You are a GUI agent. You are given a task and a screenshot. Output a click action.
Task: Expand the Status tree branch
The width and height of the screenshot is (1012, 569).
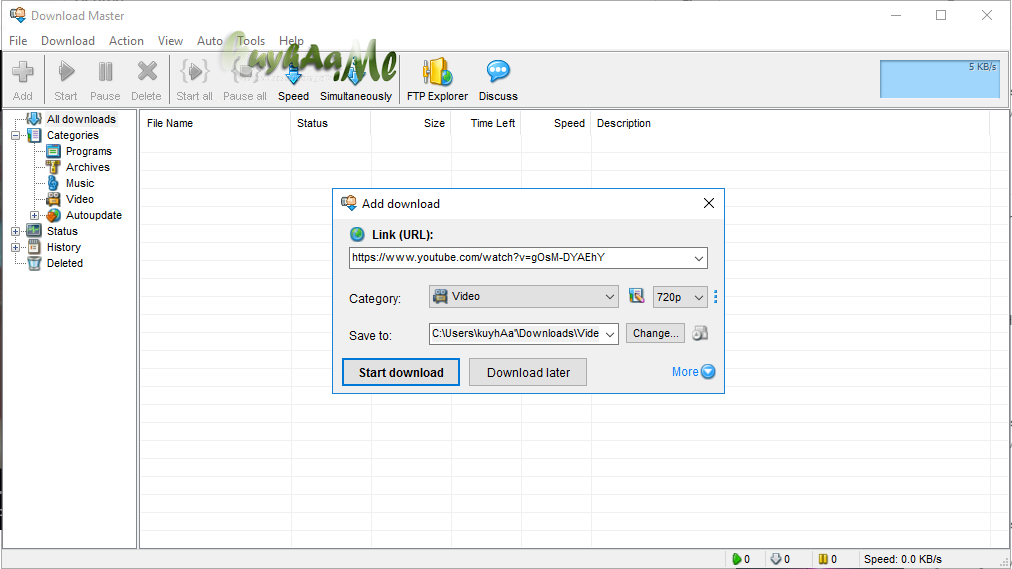click(15, 232)
